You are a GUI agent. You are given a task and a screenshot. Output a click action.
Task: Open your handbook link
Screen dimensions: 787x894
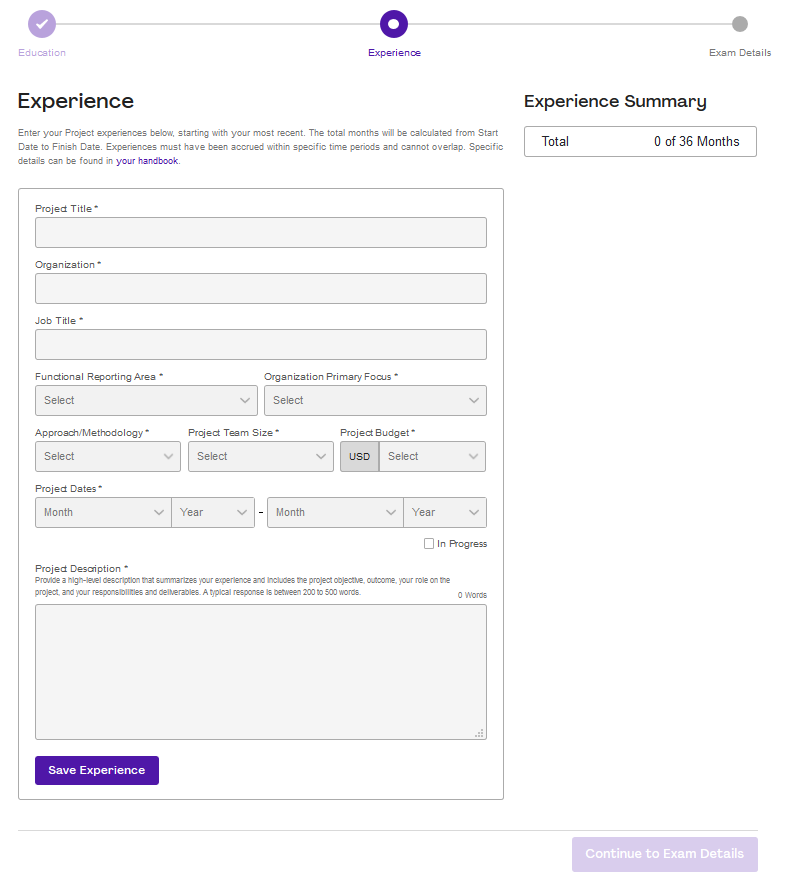pyautogui.click(x=147, y=160)
